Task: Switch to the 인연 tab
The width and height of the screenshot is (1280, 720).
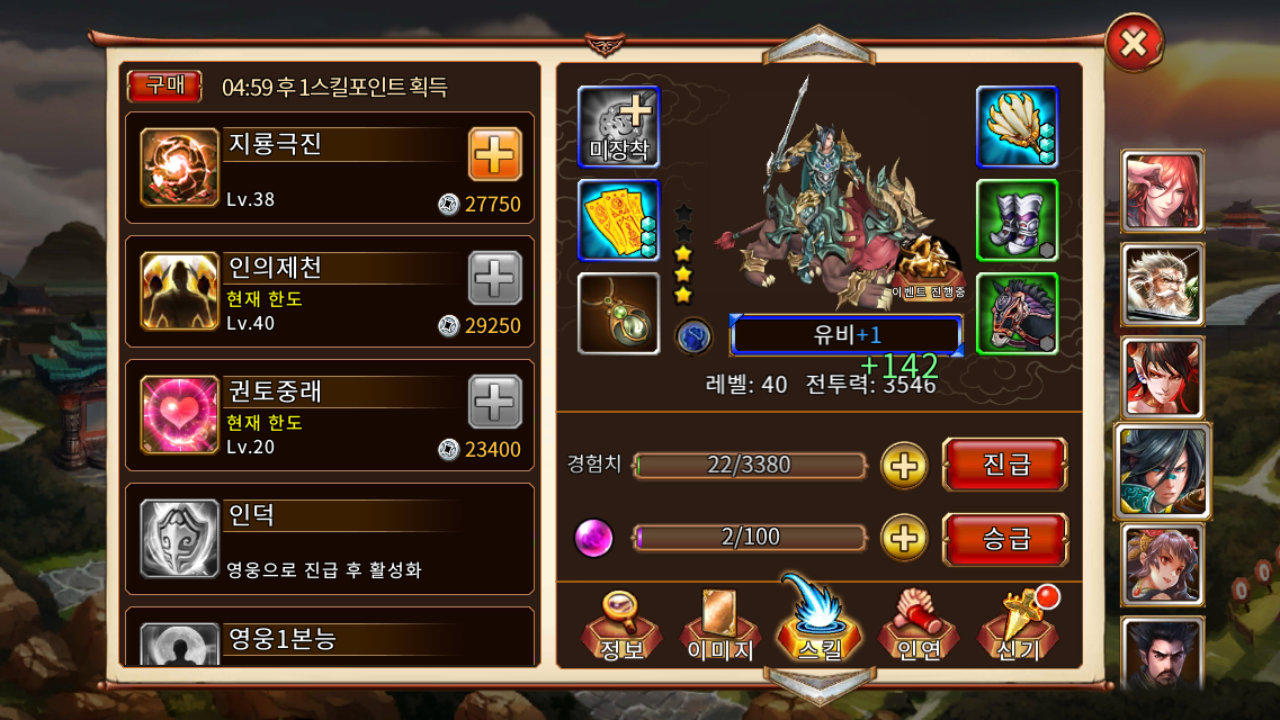Action: click(x=918, y=626)
